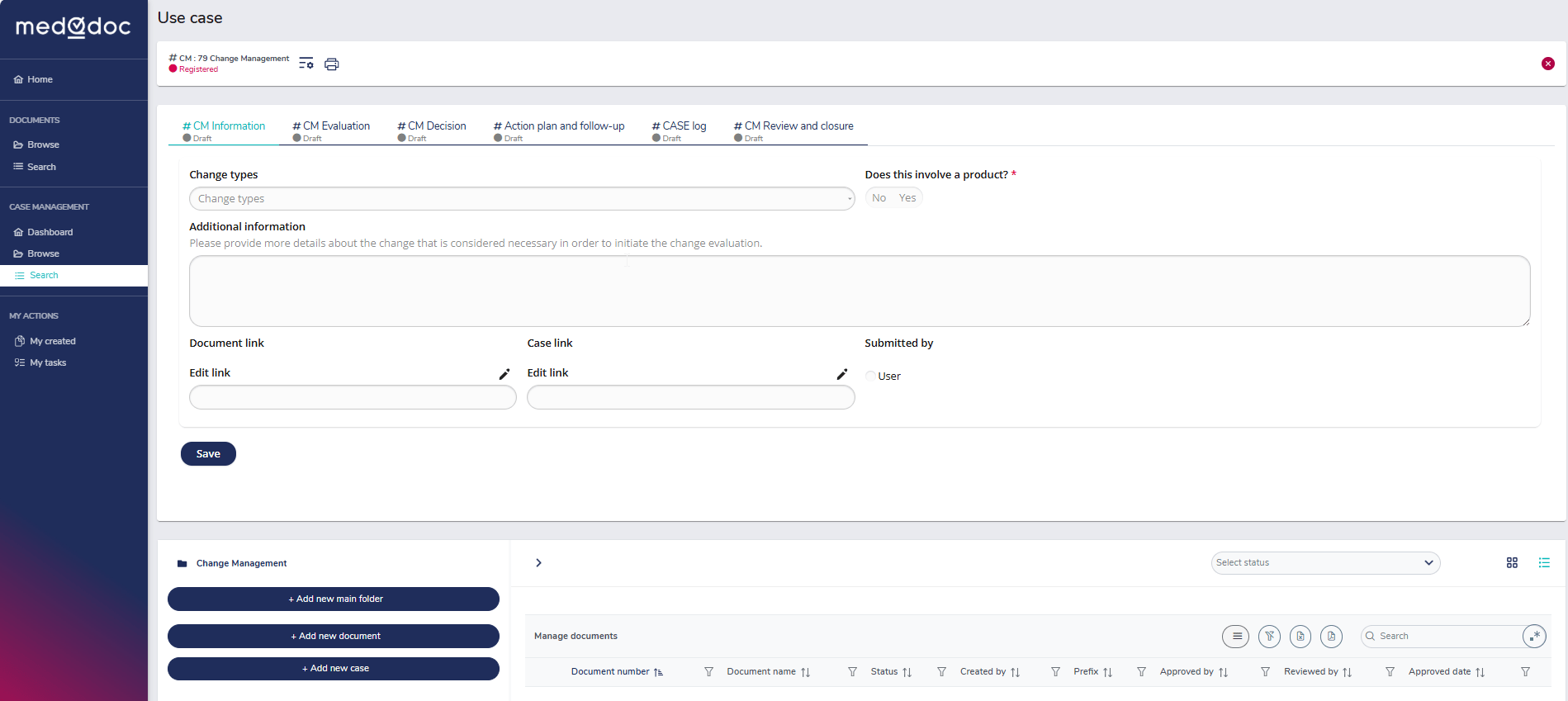Open the Change types dropdown

tap(522, 199)
